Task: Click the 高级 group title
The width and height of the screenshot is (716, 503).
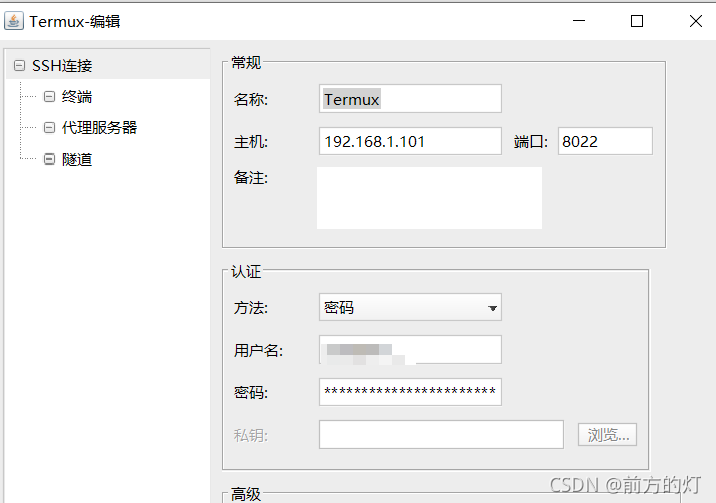Action: click(x=246, y=494)
